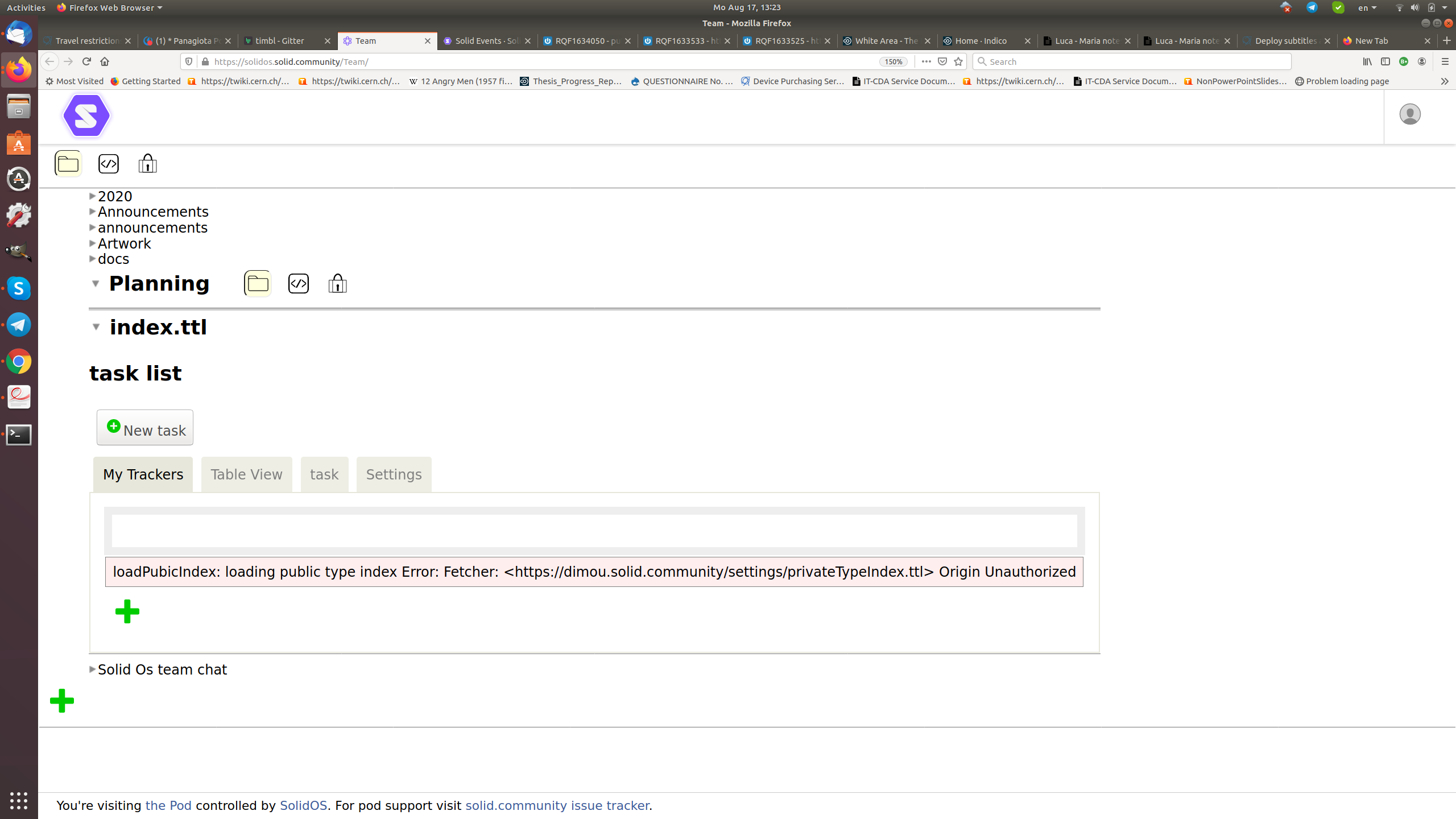Open the folder view icon in top toolbar
Viewport: 1456px width, 819px height.
tap(68, 163)
